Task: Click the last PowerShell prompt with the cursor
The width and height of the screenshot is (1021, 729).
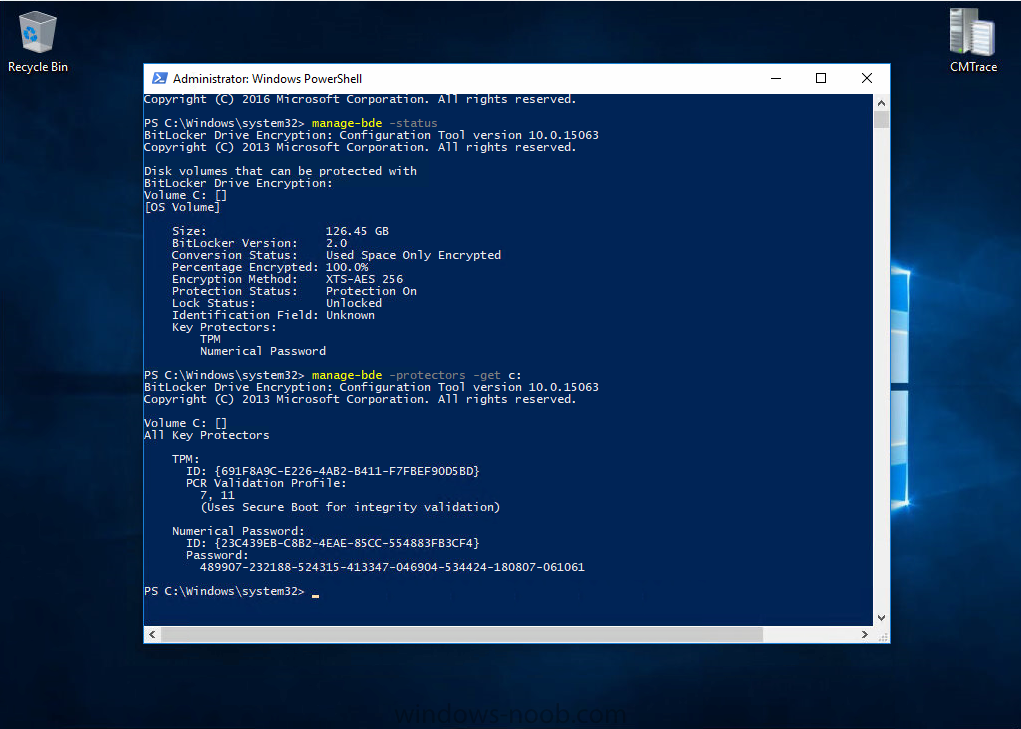Action: click(231, 591)
